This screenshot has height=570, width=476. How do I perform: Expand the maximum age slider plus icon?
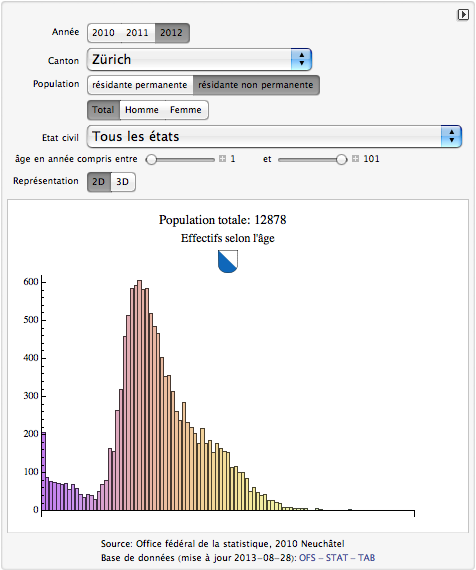(x=355, y=159)
